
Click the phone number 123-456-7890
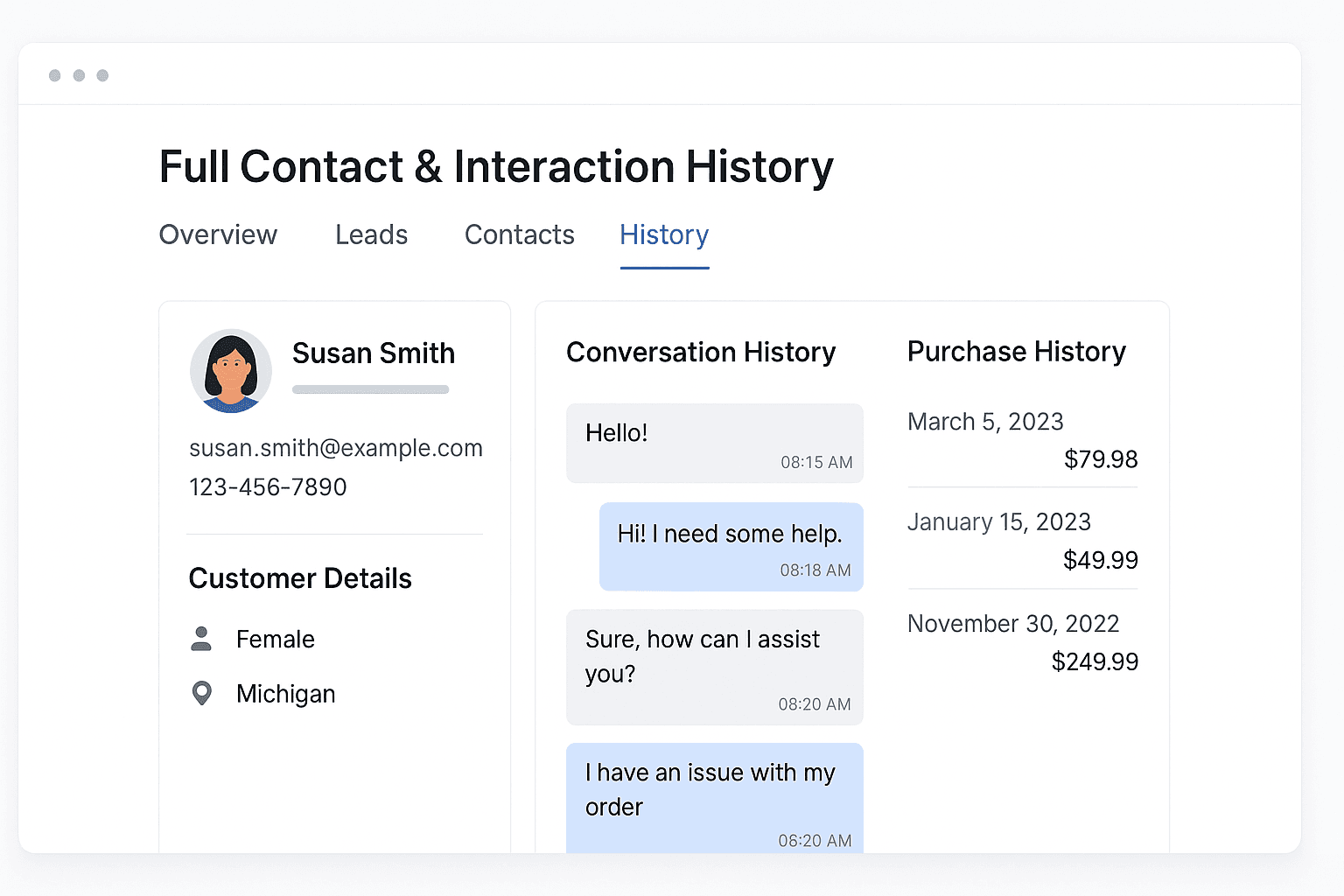pyautogui.click(x=268, y=486)
